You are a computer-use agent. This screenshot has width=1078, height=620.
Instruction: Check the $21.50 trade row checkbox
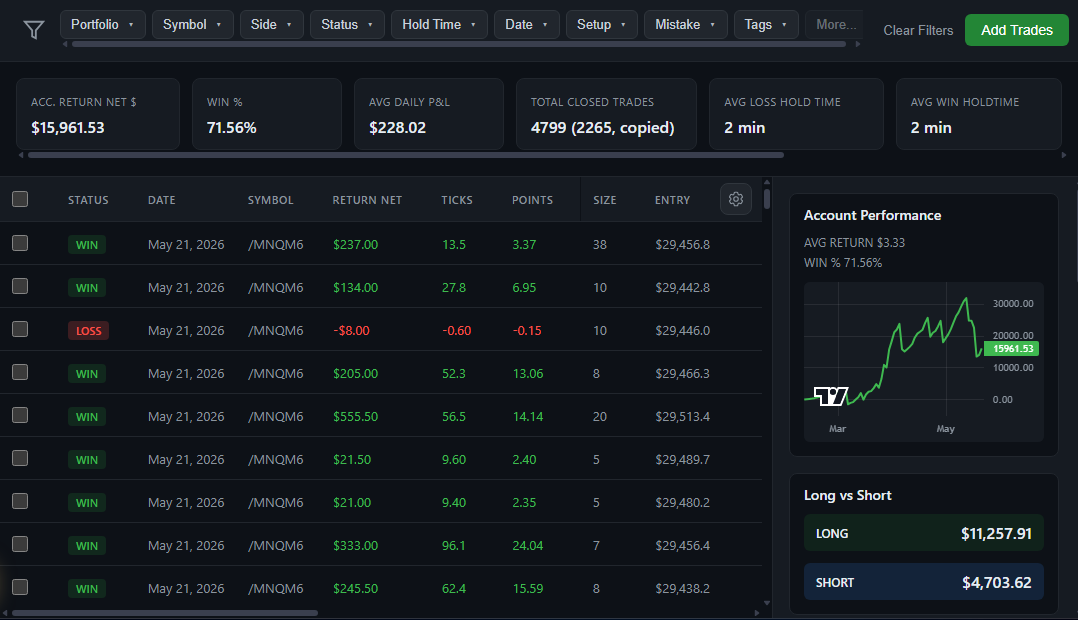click(20, 458)
